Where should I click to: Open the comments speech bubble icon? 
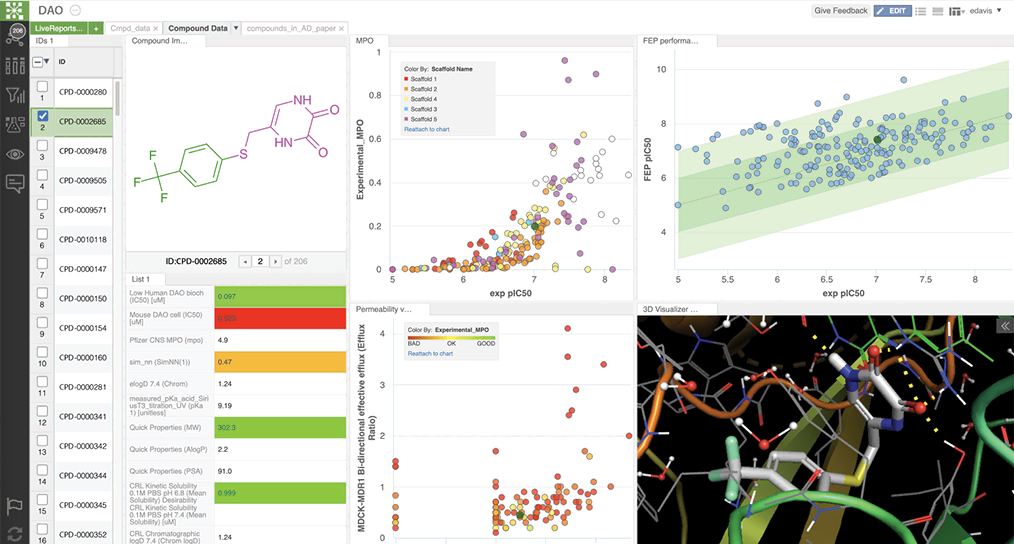[x=16, y=183]
